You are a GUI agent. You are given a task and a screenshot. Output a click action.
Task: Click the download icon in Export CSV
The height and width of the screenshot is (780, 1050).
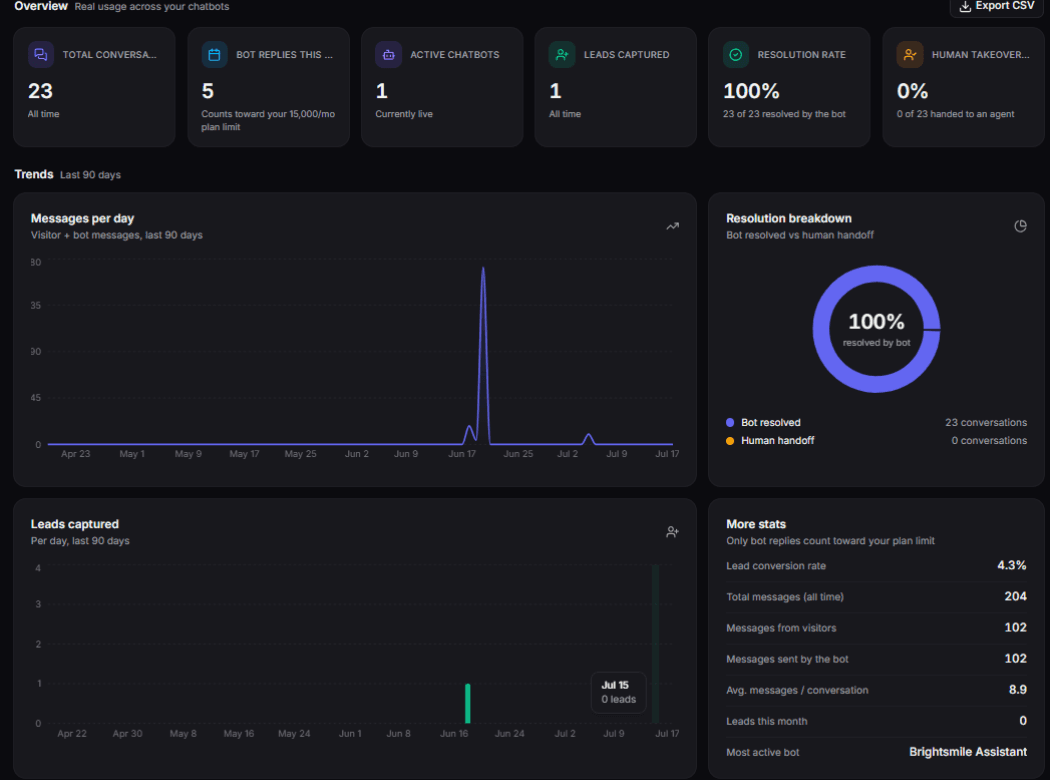tap(965, 7)
